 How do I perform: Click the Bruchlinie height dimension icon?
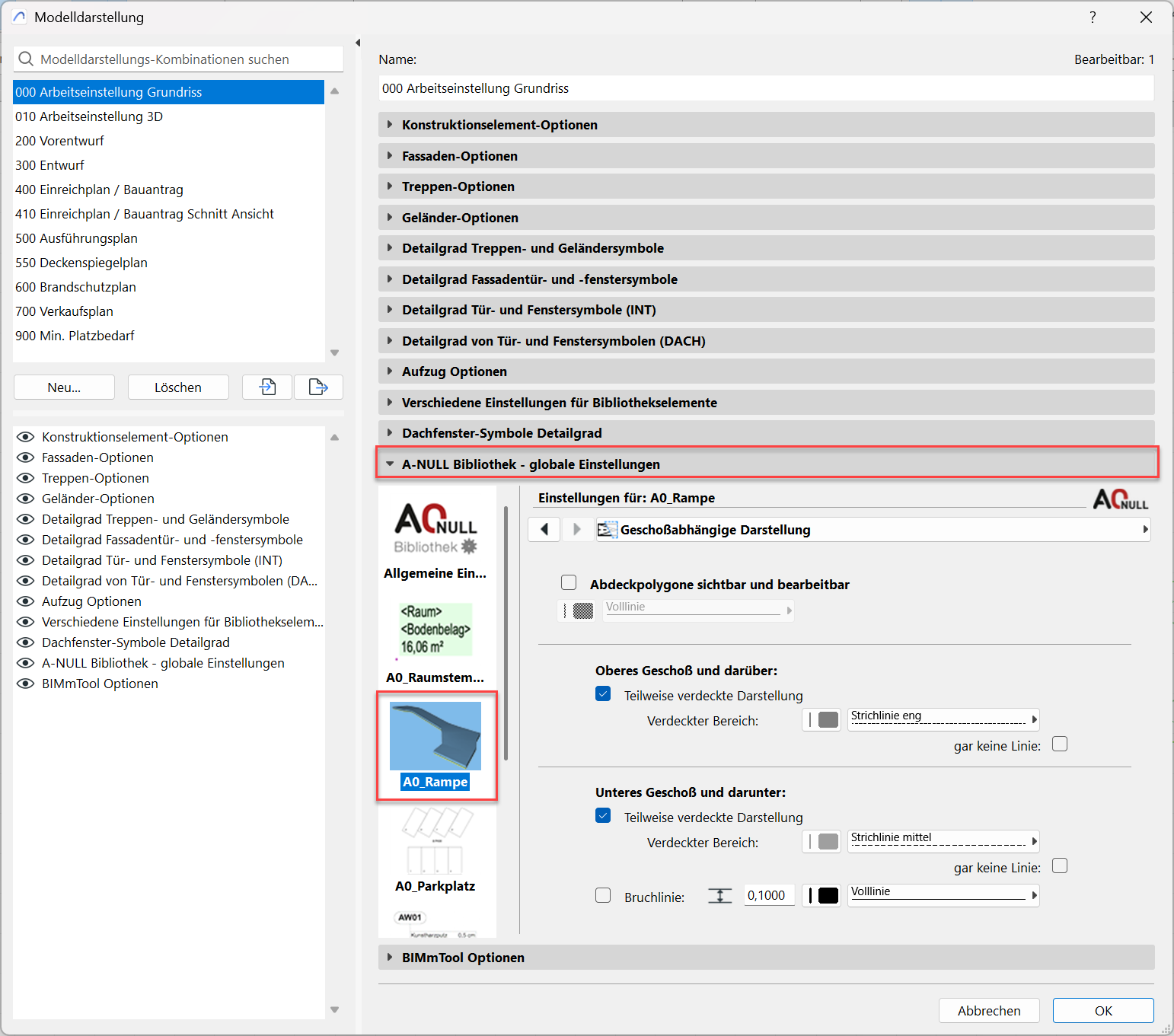tap(719, 896)
